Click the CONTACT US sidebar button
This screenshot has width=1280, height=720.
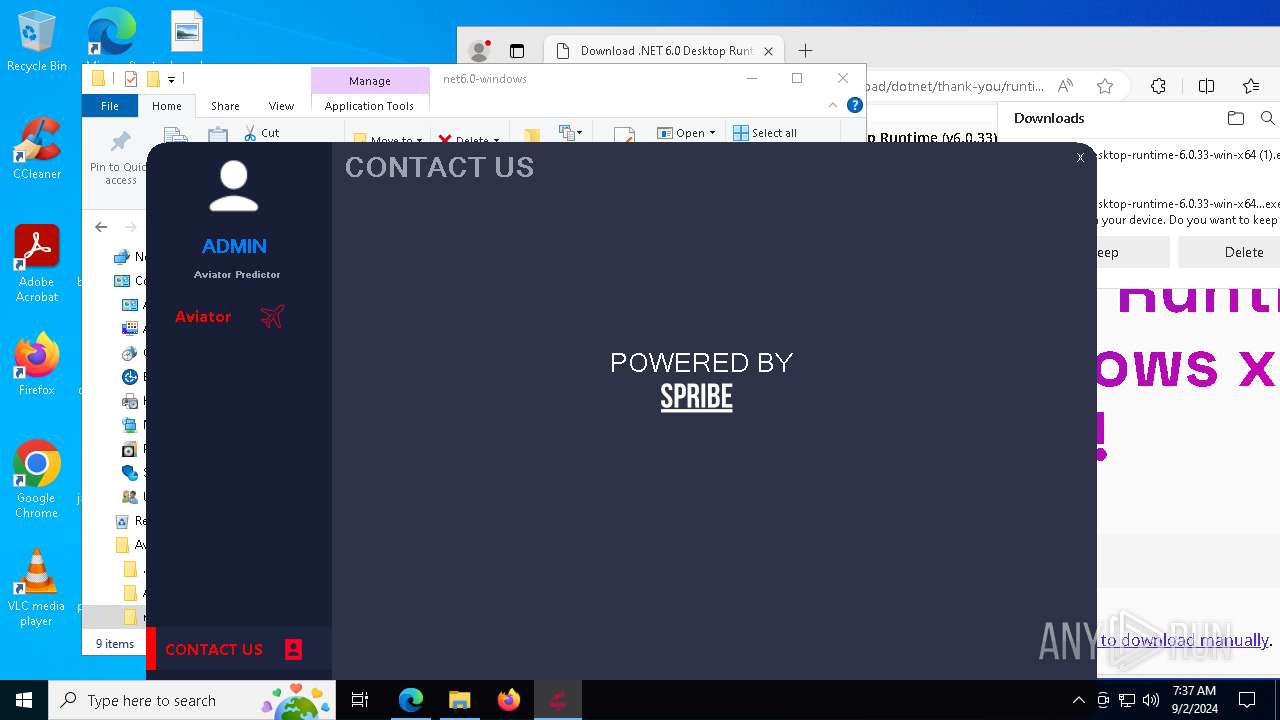coord(239,649)
